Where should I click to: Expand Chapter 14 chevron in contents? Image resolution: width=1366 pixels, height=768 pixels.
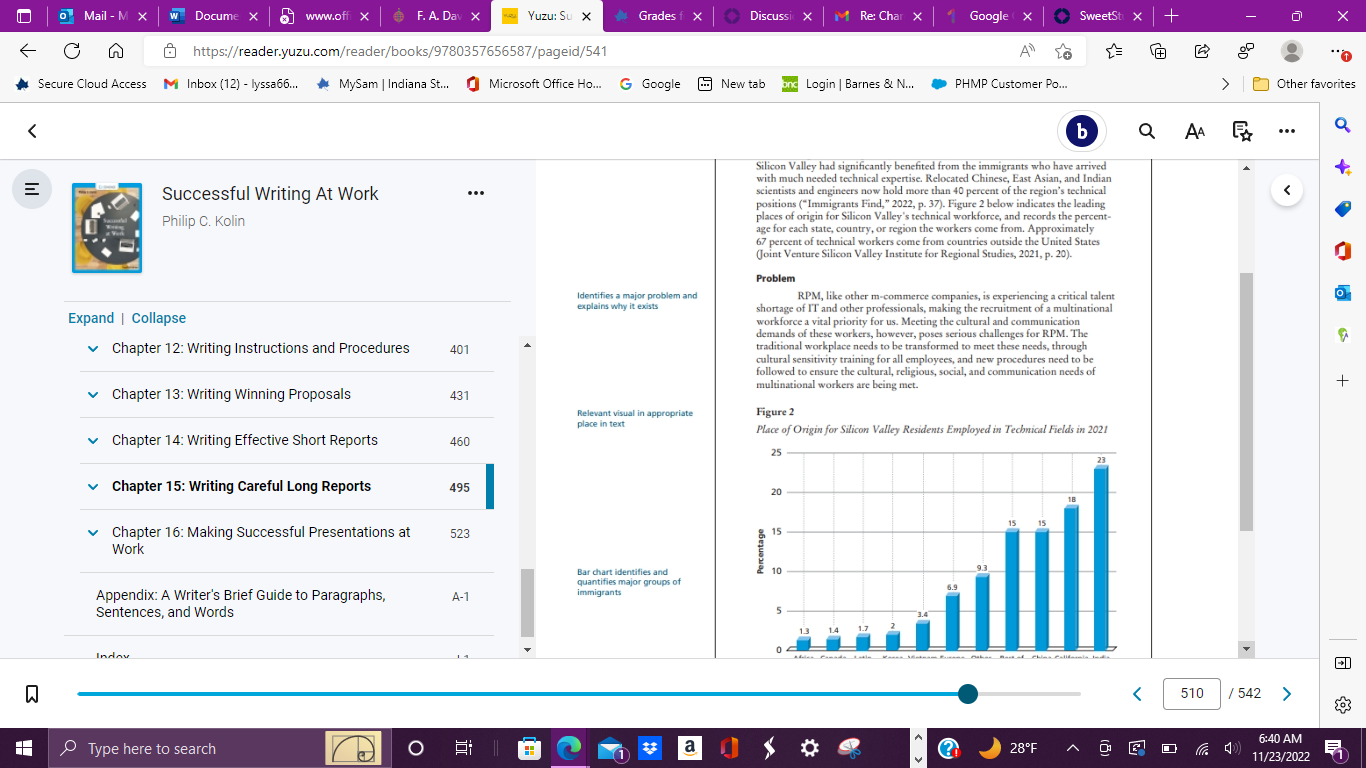coord(93,441)
